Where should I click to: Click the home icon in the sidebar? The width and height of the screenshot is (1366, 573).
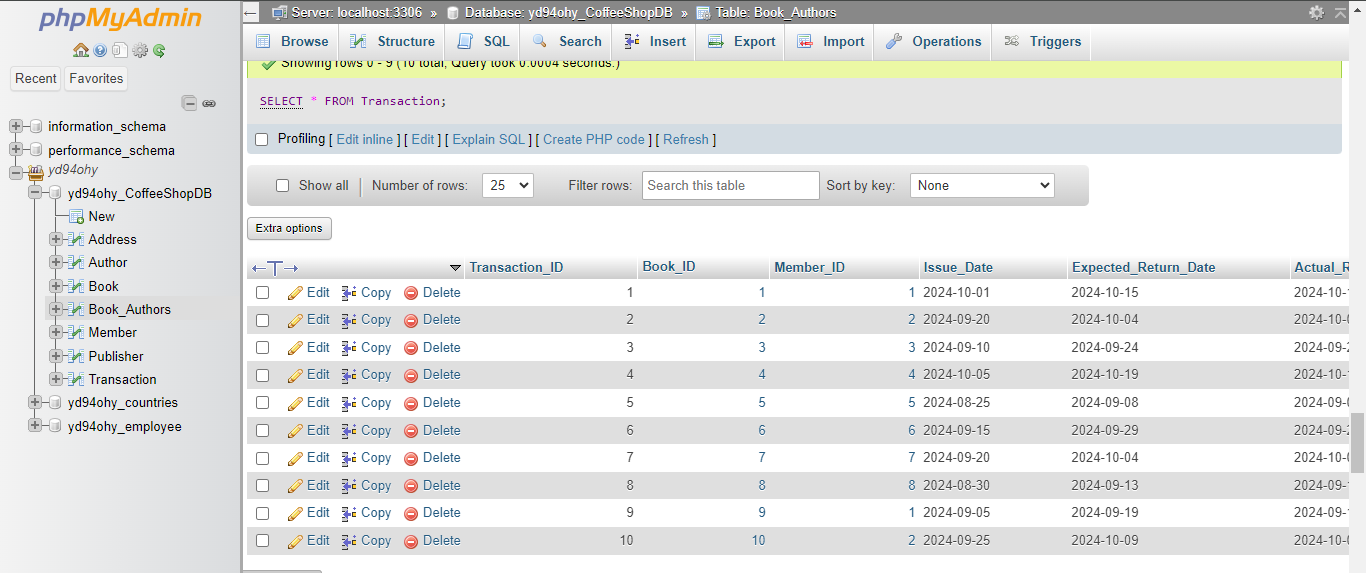pyautogui.click(x=81, y=50)
